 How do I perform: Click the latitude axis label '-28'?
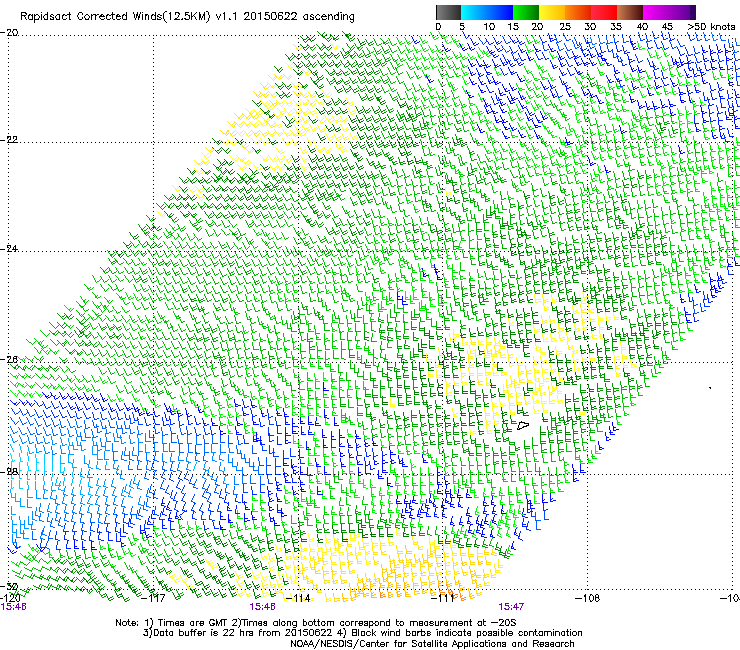(9, 471)
